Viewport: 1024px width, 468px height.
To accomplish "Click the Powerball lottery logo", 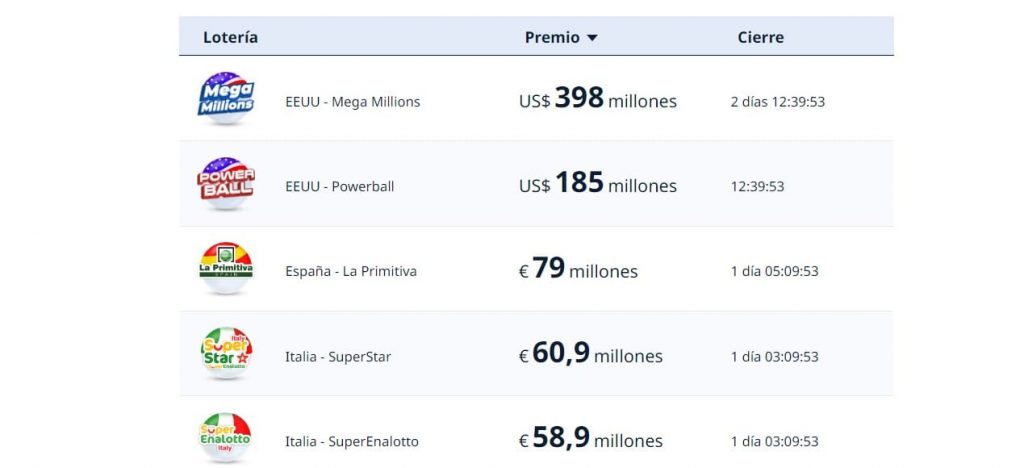I will pos(225,183).
